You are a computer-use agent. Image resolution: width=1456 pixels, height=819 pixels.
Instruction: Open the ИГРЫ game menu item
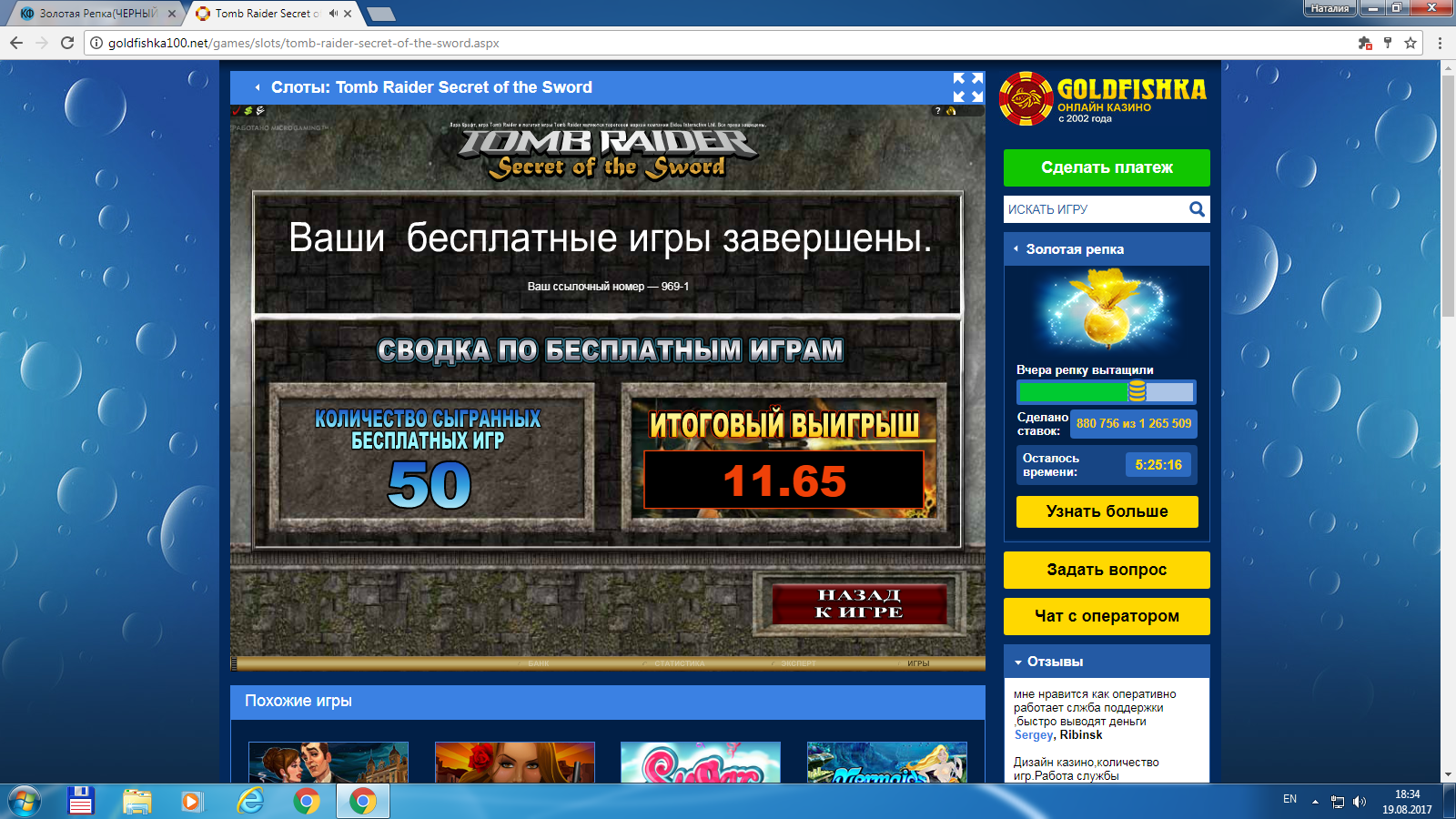918,663
